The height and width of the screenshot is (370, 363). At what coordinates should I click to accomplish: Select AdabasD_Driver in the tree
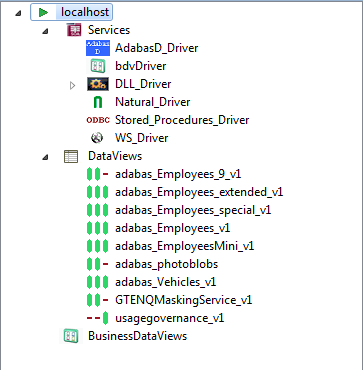click(157, 48)
